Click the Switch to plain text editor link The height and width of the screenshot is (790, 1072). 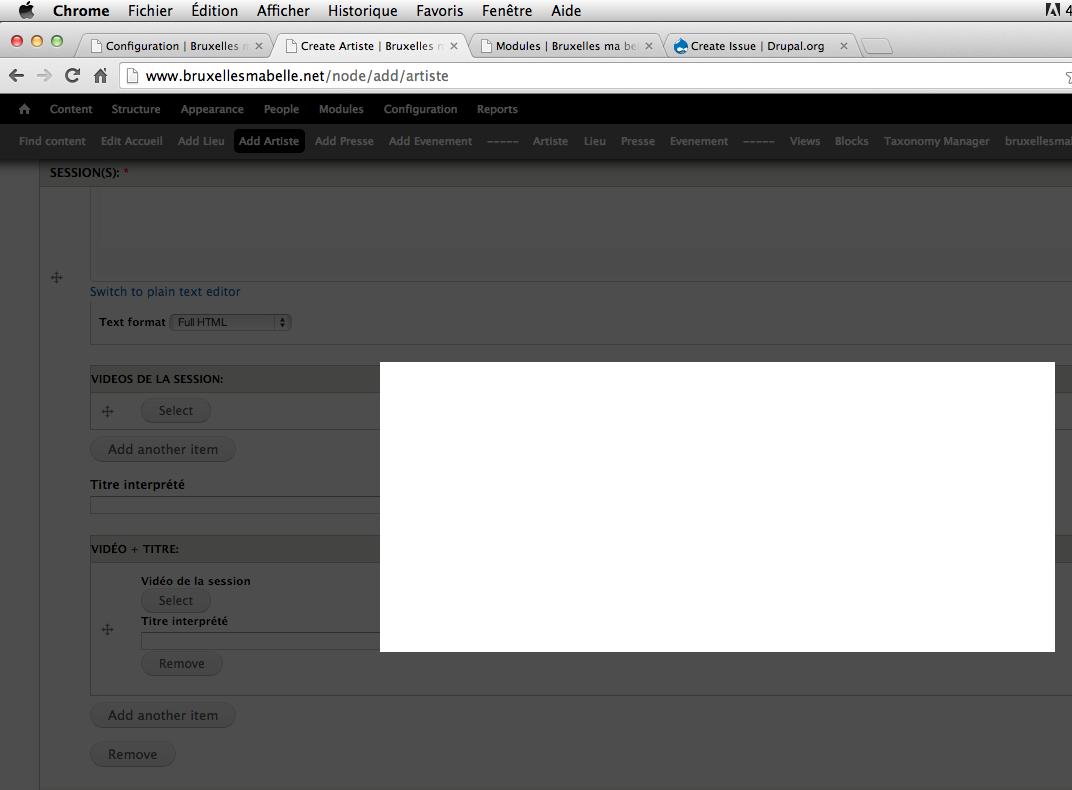(x=164, y=291)
